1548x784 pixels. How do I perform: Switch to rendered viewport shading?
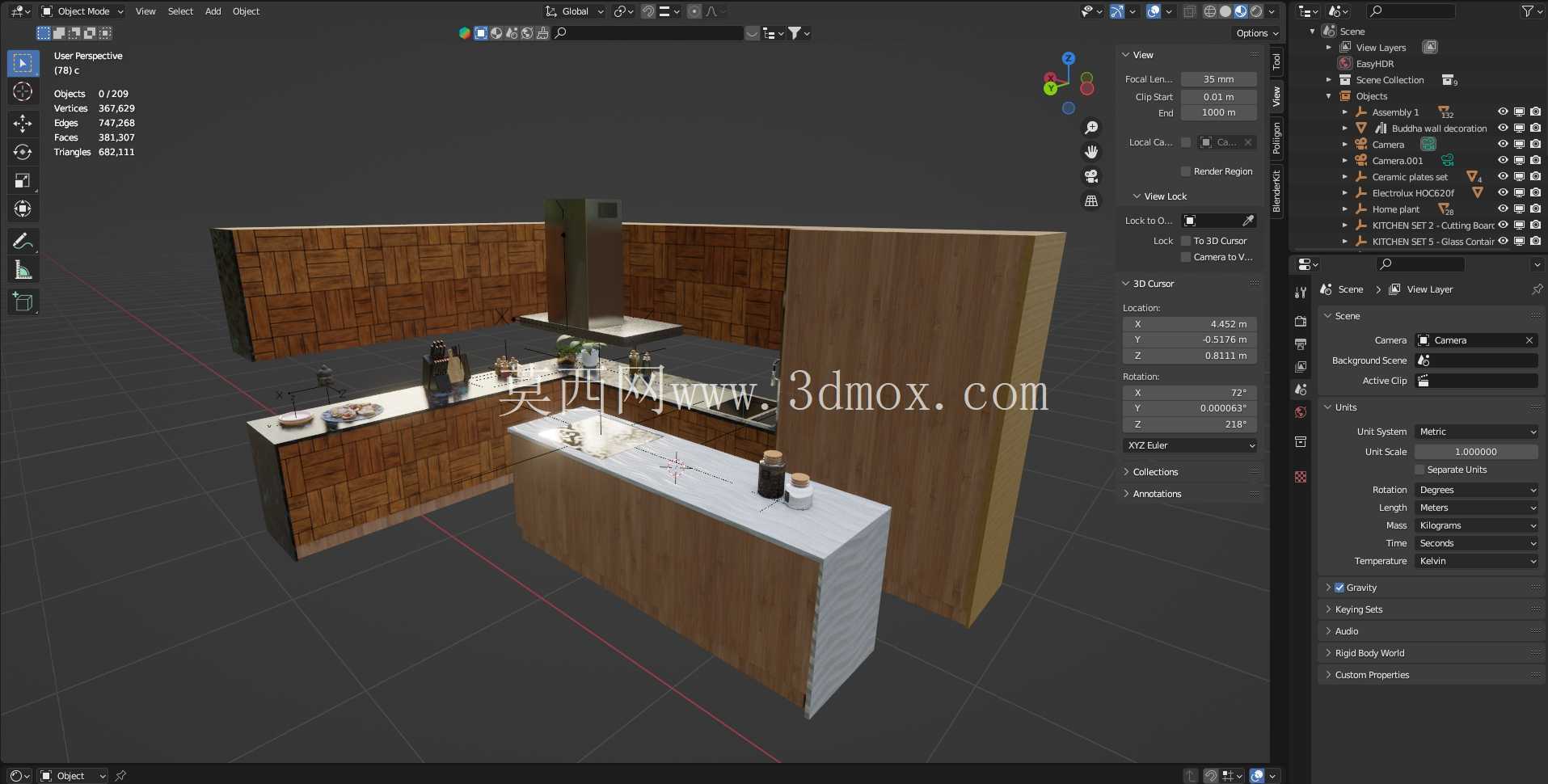click(x=1256, y=11)
